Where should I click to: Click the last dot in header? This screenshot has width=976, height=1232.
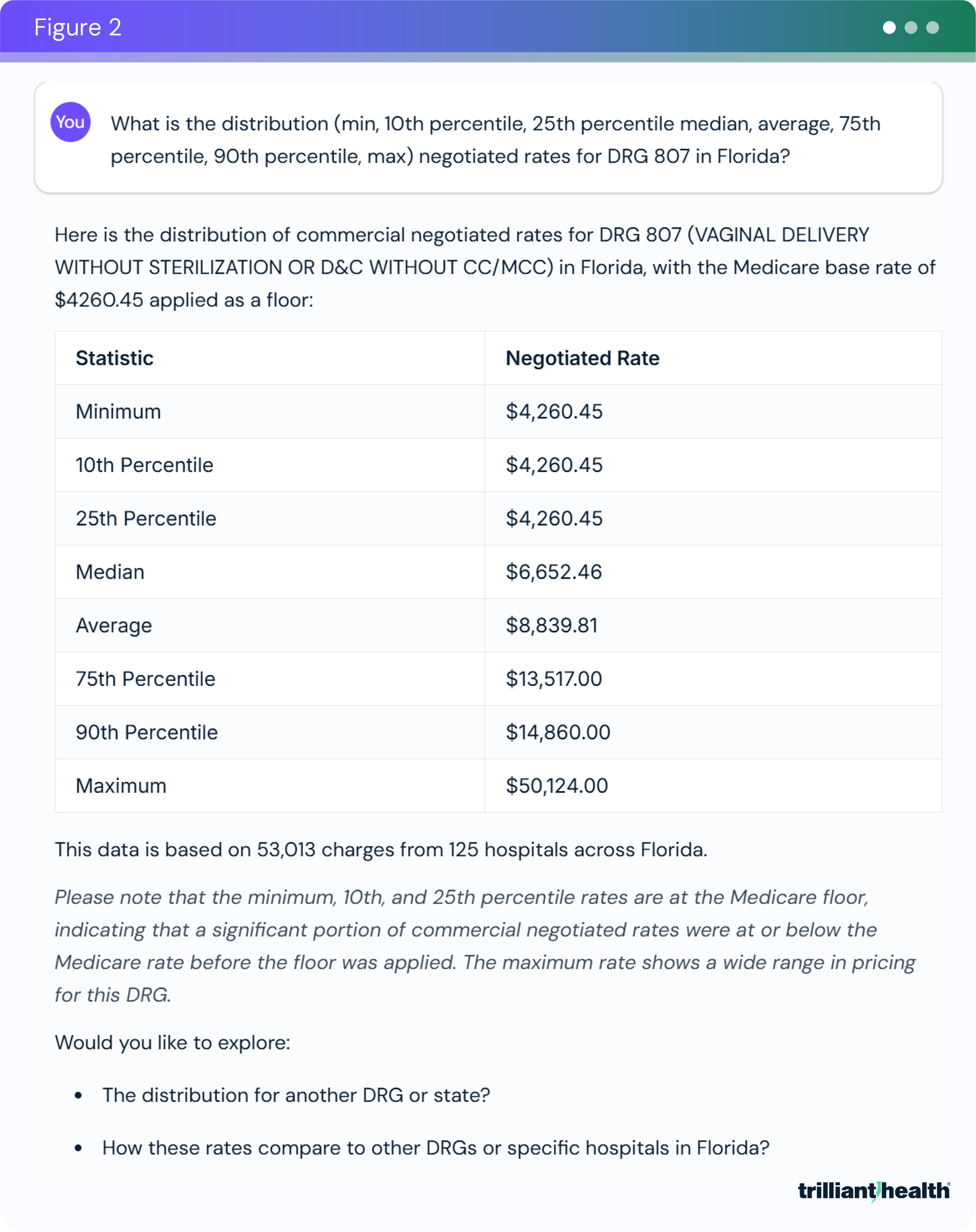[932, 28]
